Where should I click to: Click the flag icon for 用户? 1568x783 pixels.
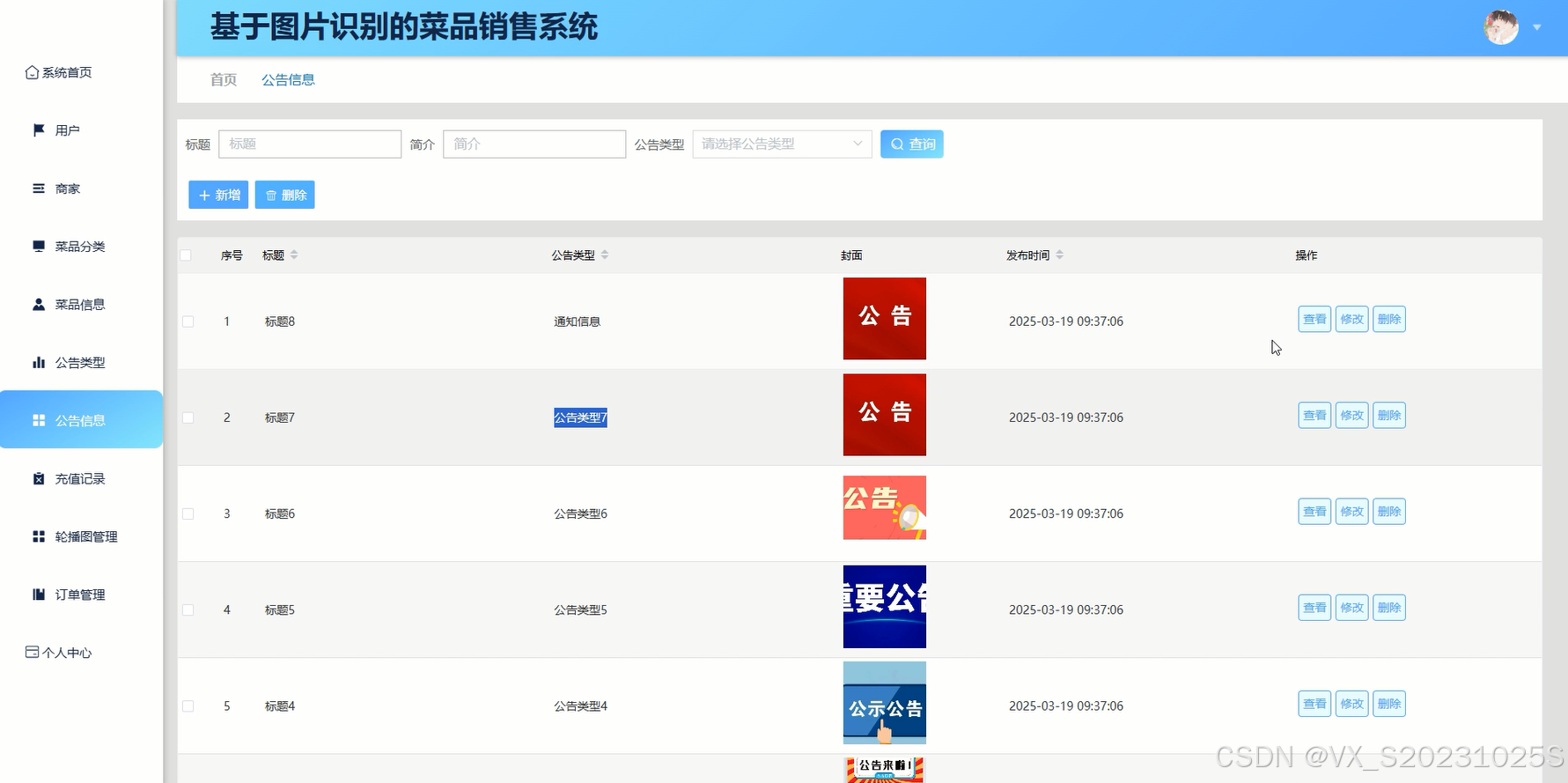tap(39, 130)
